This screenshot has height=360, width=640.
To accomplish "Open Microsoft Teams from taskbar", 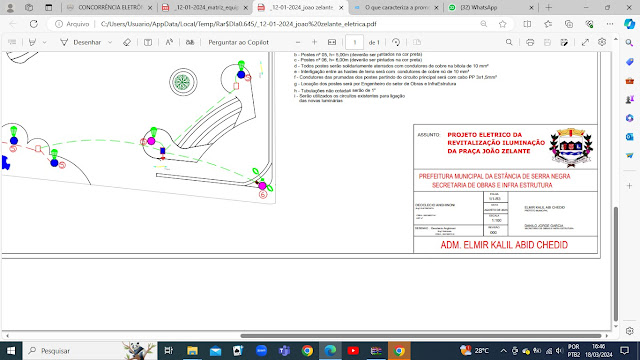I will pyautogui.click(x=284, y=351).
